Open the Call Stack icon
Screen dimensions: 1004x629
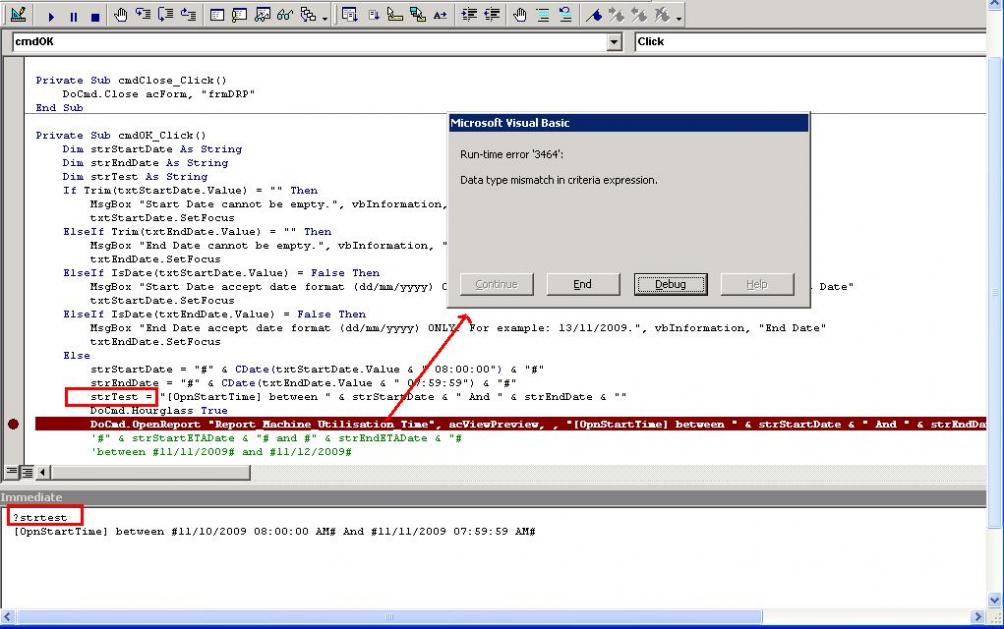pyautogui.click(x=308, y=15)
